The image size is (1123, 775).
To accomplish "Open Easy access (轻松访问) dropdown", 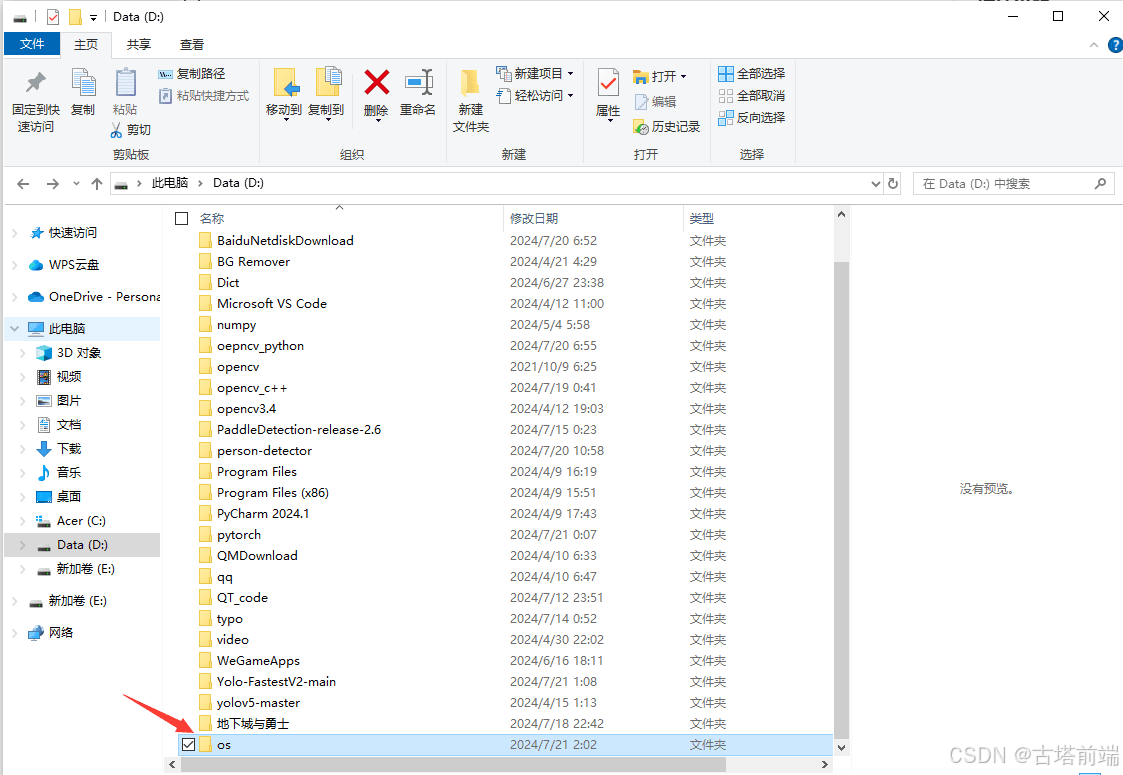I will [x=534, y=95].
